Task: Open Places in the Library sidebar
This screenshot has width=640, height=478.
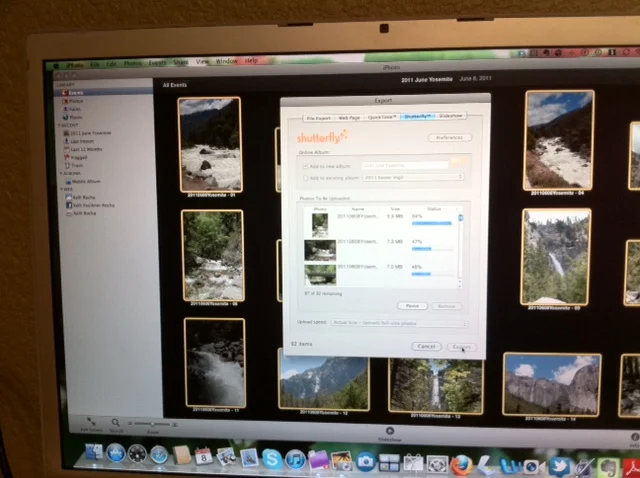Action: 73,117
